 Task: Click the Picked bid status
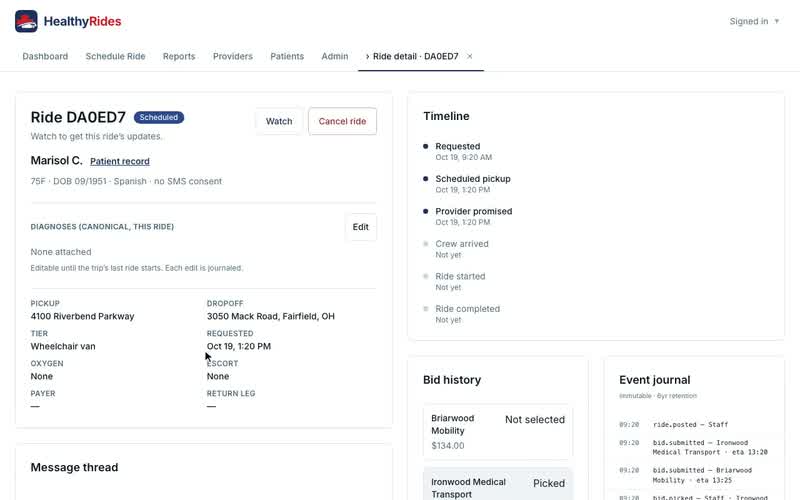(x=549, y=483)
